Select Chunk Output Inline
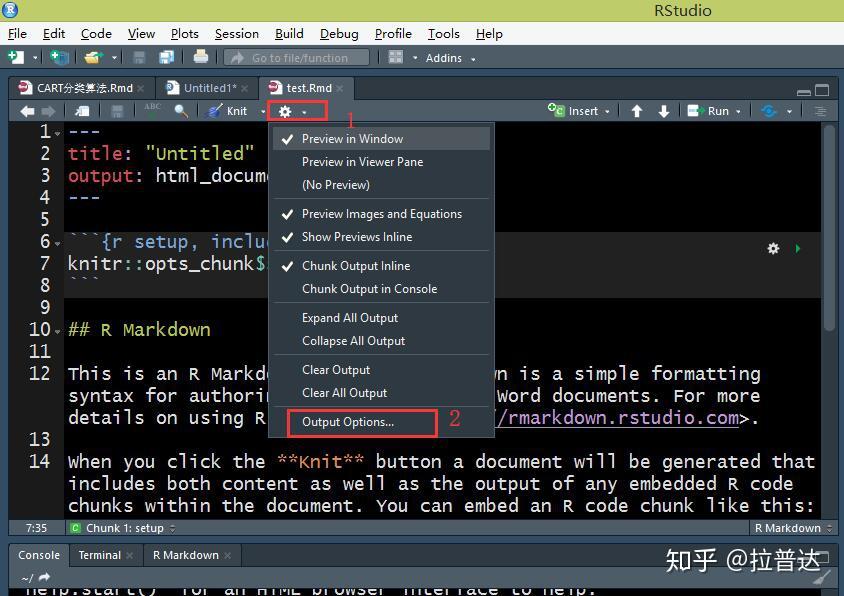Screen dimensions: 844x596 click(382, 266)
